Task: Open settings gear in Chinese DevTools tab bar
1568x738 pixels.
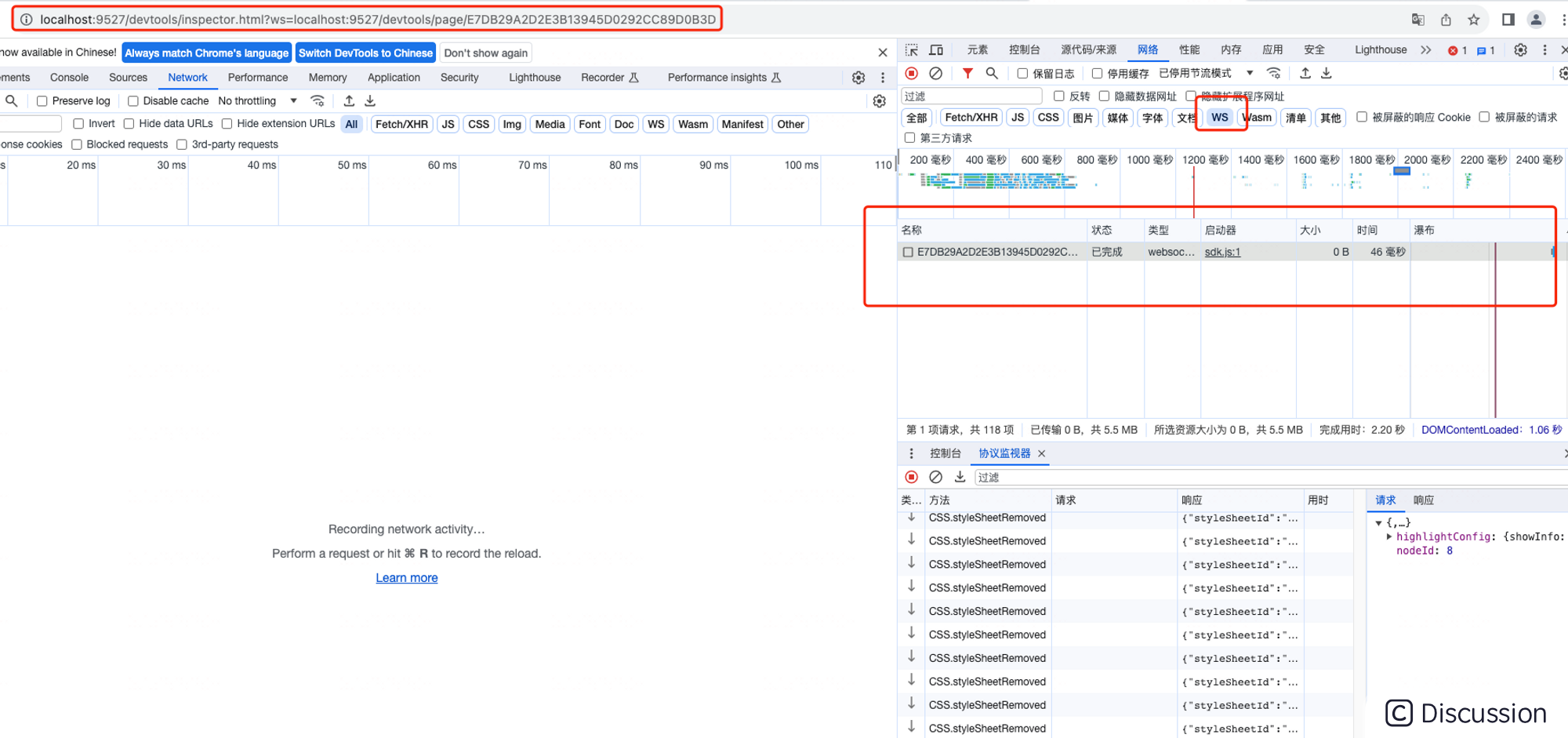Action: [1520, 50]
